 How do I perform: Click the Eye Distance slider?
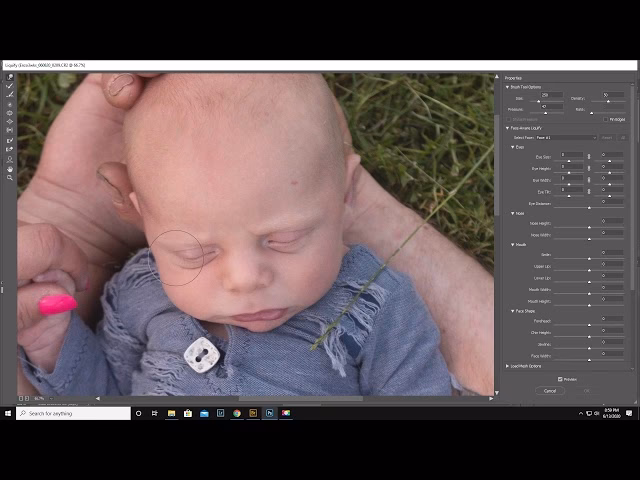589,208
